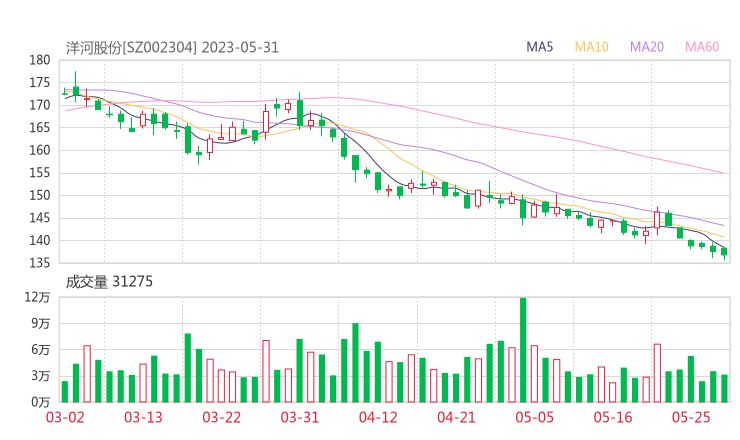Screen dimensions: 740x440
Task: Click the 03-22 date axis label
Action: click(221, 417)
